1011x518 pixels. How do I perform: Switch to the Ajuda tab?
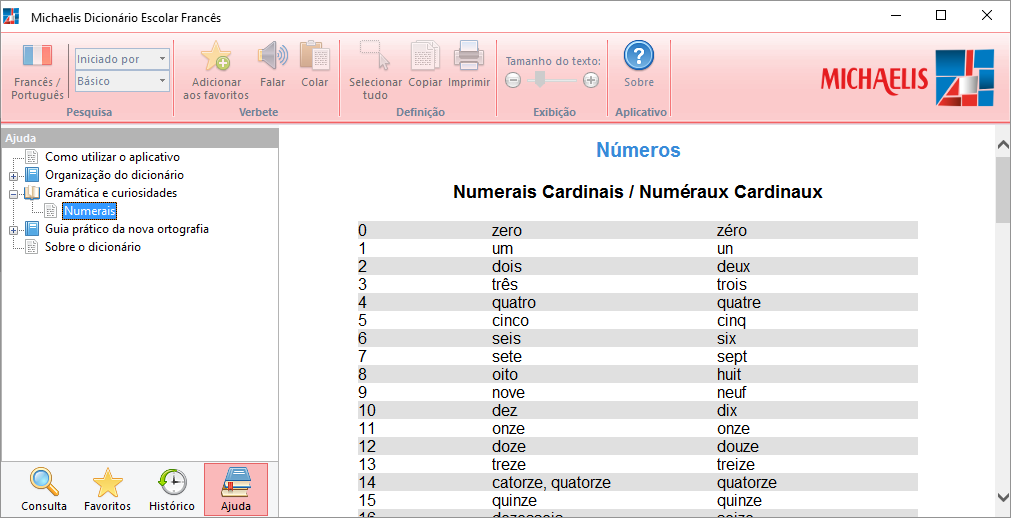click(x=236, y=490)
